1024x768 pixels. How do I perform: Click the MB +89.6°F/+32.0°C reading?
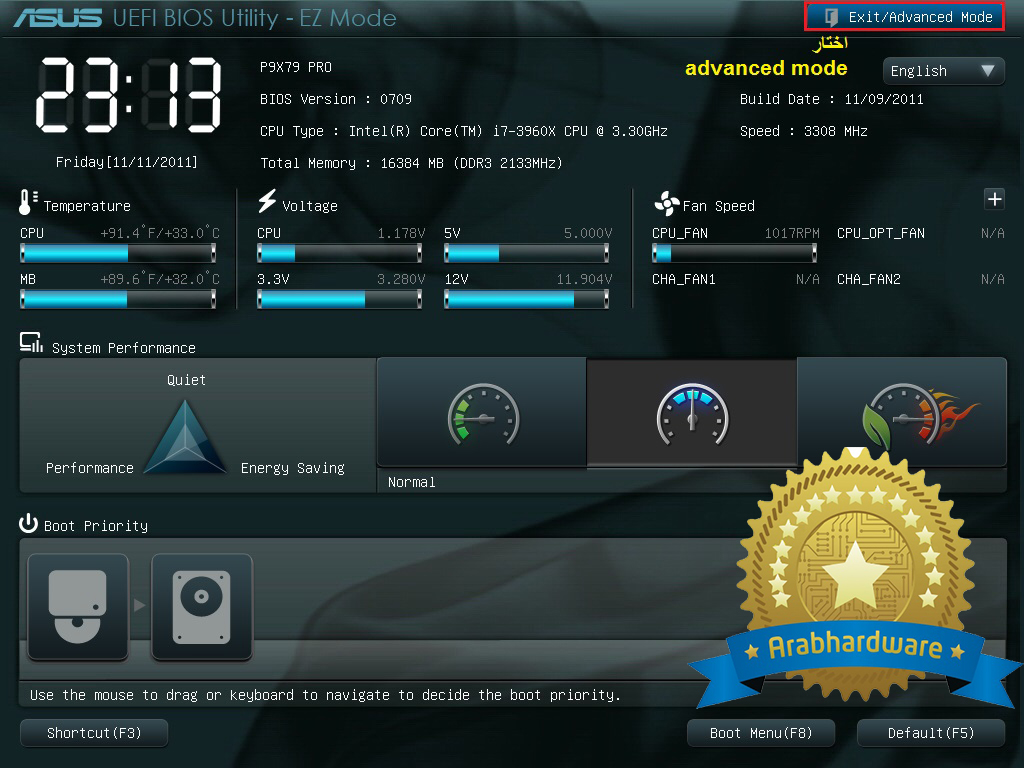click(x=160, y=280)
